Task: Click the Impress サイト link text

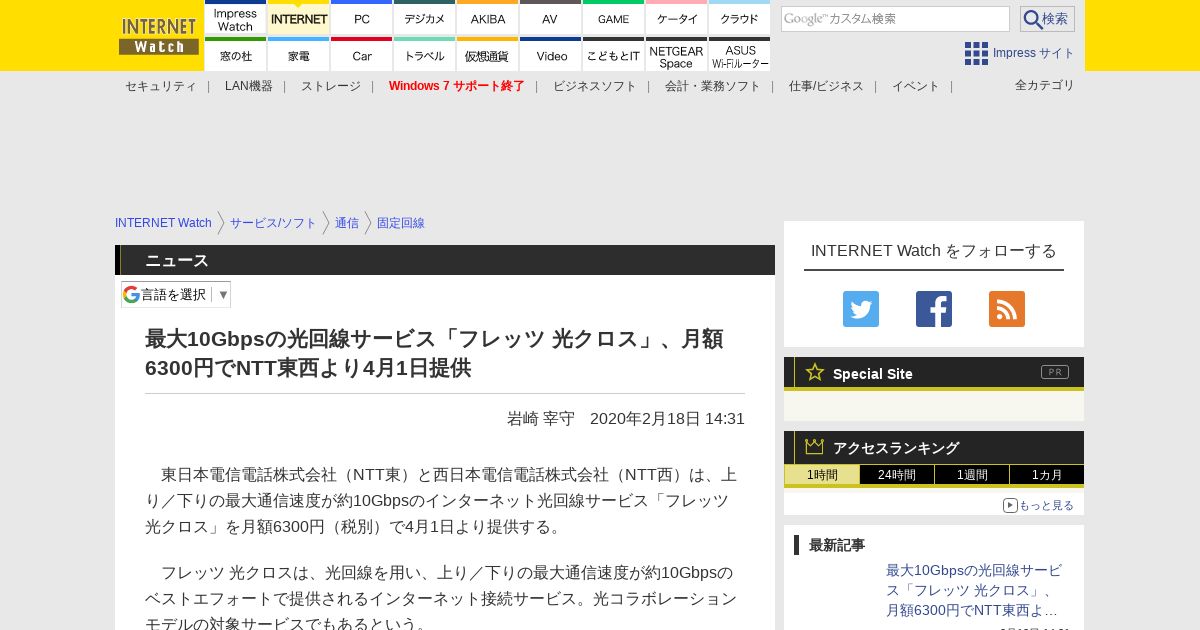Action: [1034, 53]
